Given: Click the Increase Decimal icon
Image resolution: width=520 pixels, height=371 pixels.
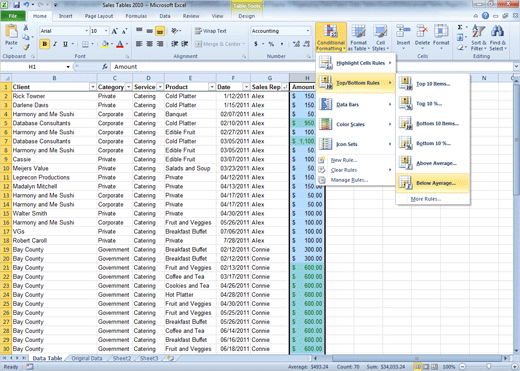Looking at the screenshot, I should (296, 44).
